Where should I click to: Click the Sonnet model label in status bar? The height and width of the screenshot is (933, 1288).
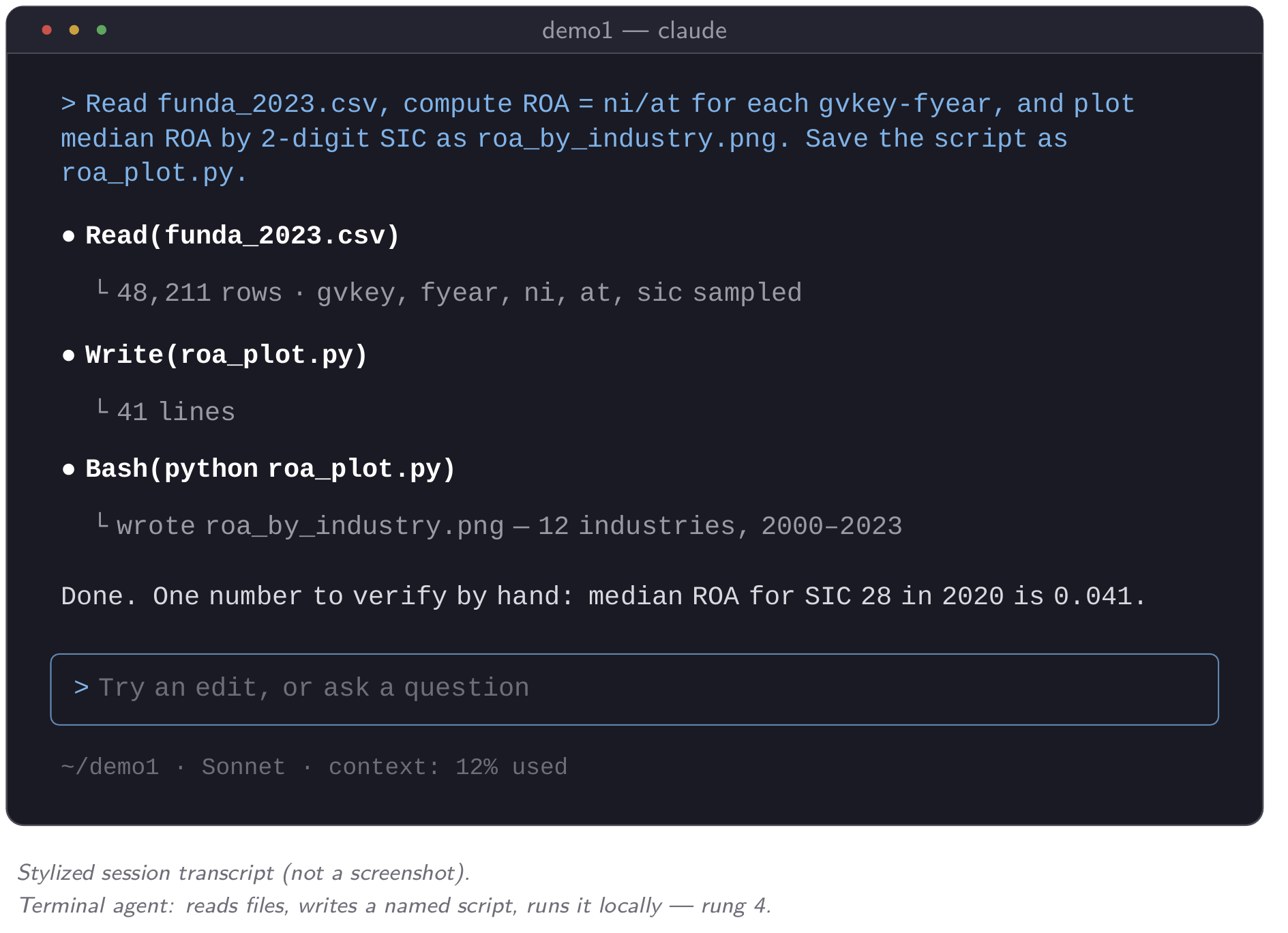click(x=243, y=767)
